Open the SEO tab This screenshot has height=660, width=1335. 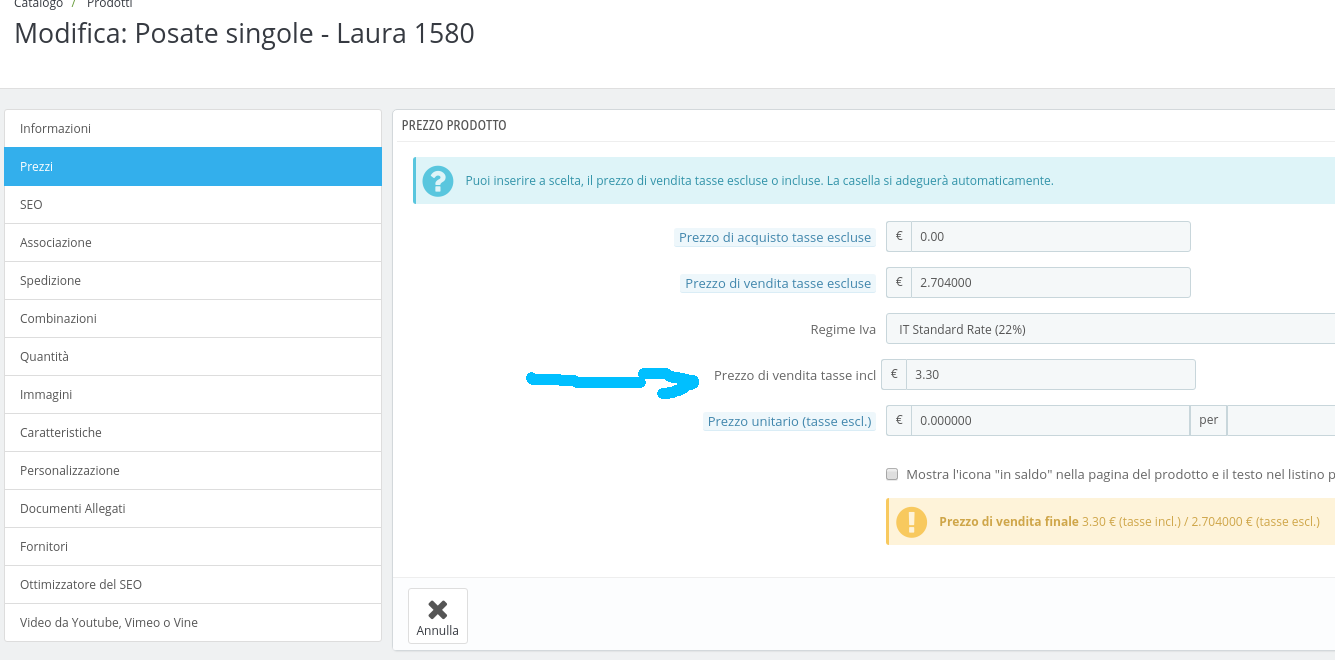193,205
